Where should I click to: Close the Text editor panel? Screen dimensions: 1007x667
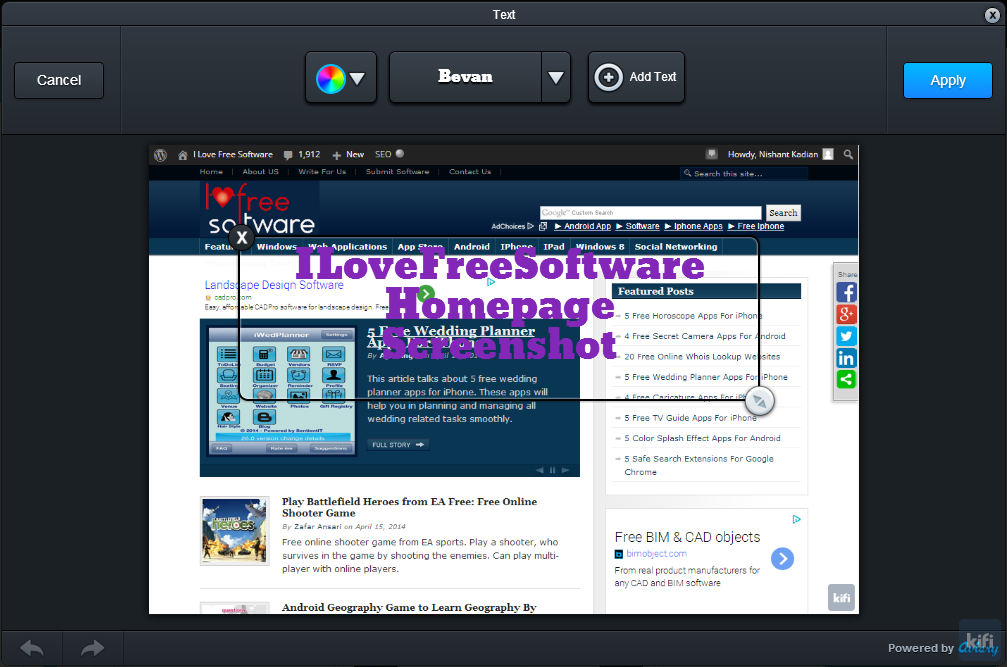coord(992,15)
